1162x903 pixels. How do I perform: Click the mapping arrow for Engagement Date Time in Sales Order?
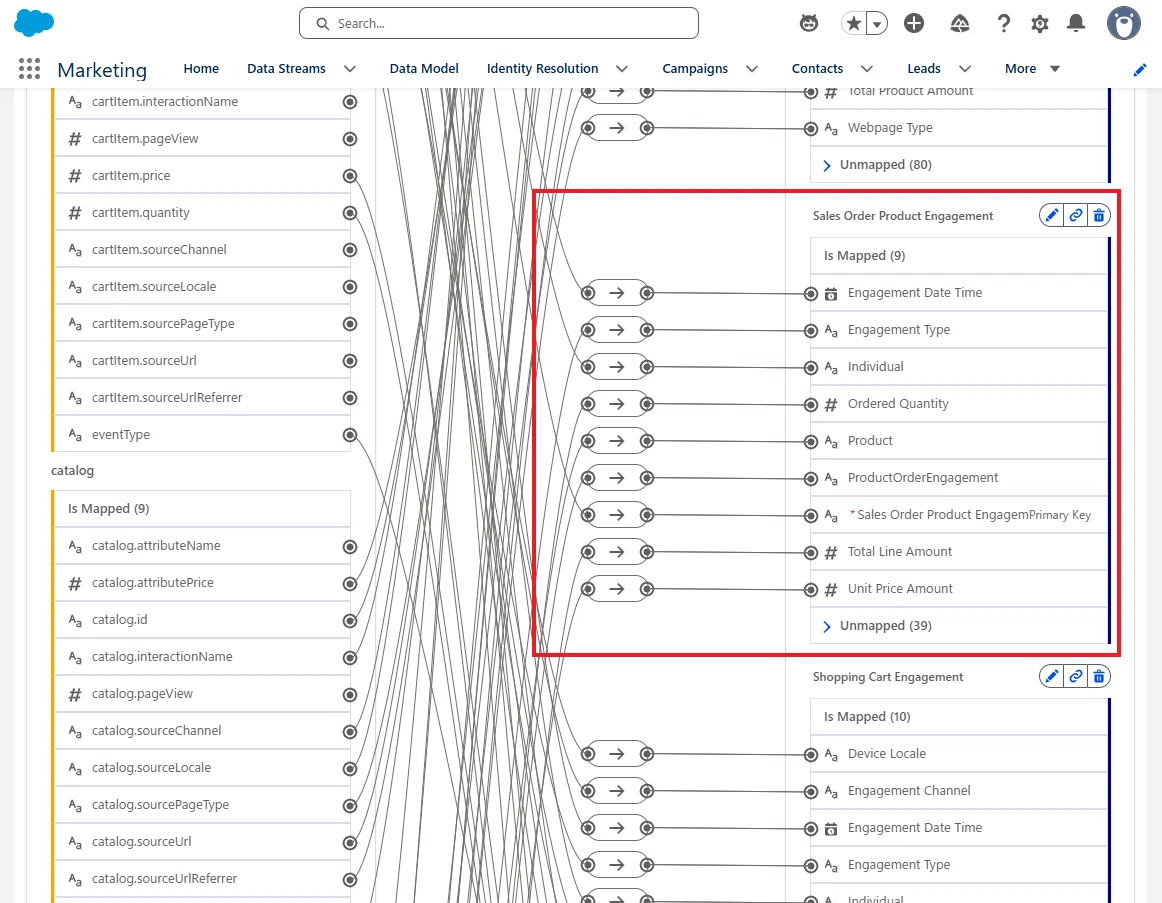click(617, 293)
